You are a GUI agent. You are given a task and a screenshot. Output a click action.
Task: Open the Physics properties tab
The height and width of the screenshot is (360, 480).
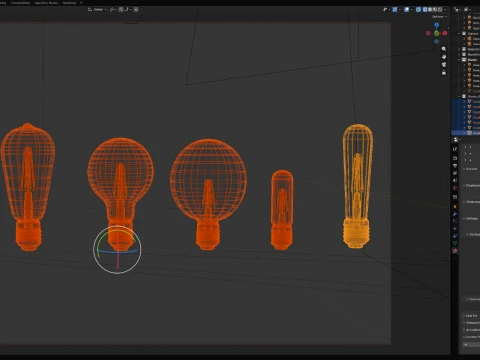click(x=455, y=228)
